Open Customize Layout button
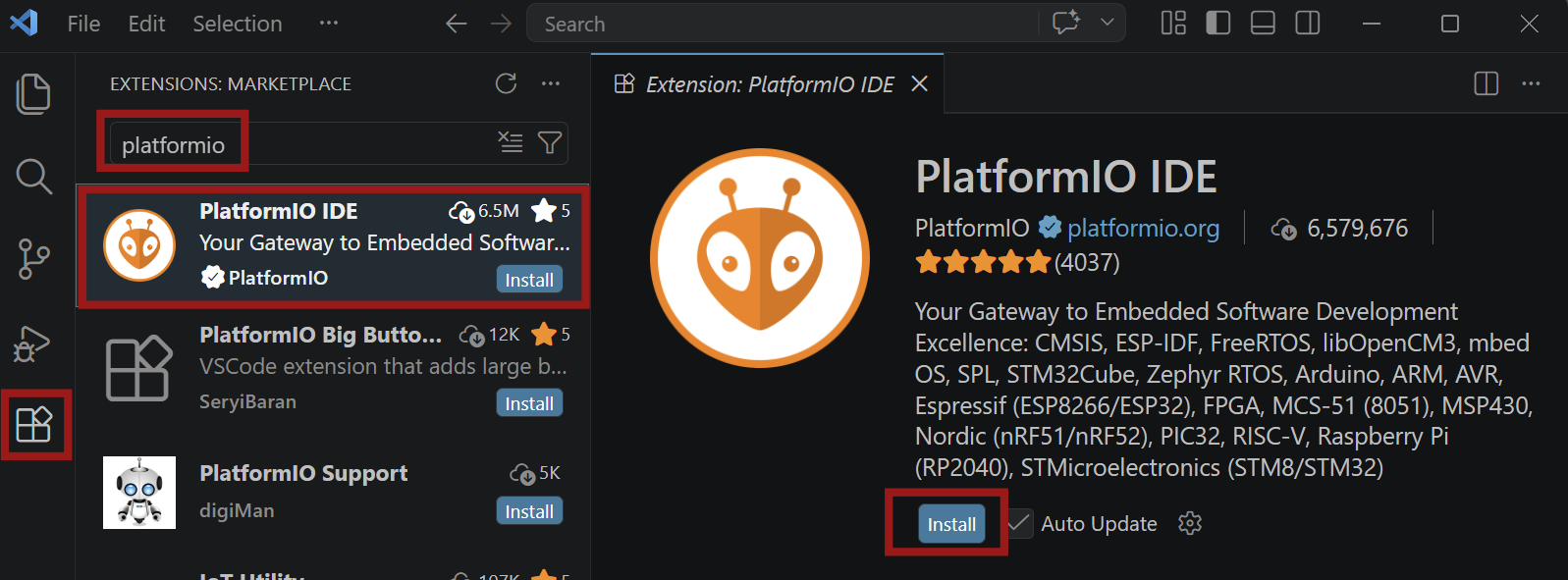The image size is (1568, 580). [x=1173, y=23]
